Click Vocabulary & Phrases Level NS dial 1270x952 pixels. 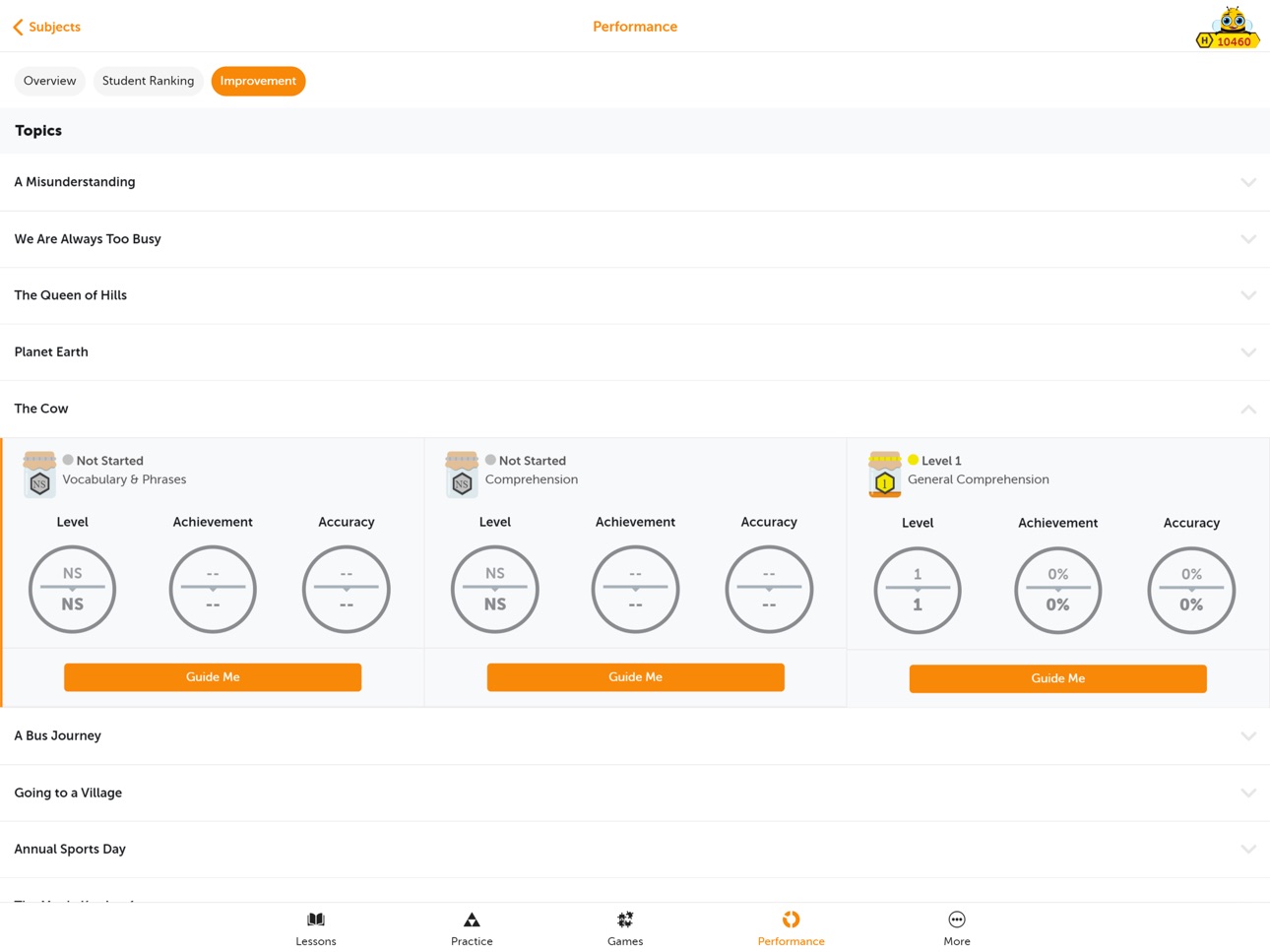(x=72, y=589)
